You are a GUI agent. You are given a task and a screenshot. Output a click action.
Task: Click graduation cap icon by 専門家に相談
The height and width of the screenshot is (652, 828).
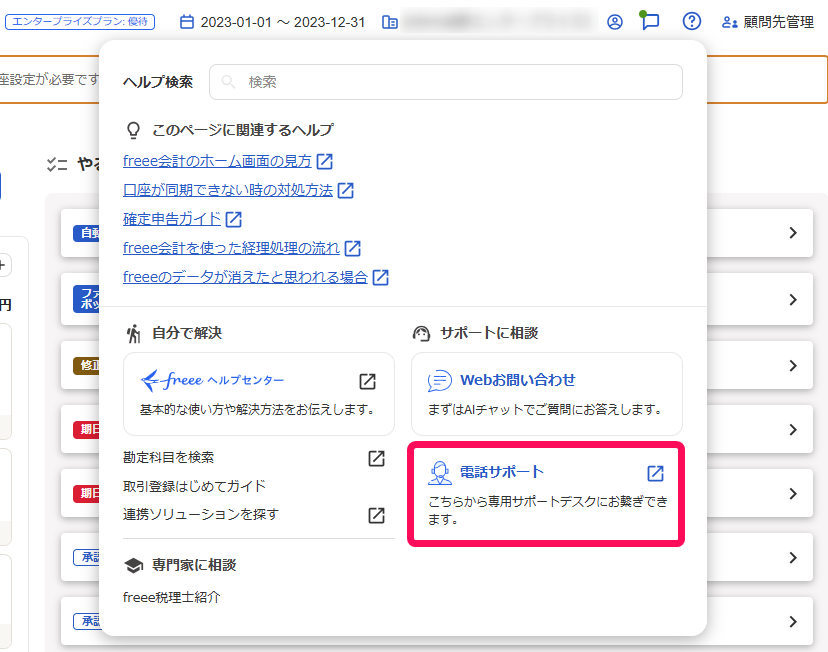click(134, 565)
